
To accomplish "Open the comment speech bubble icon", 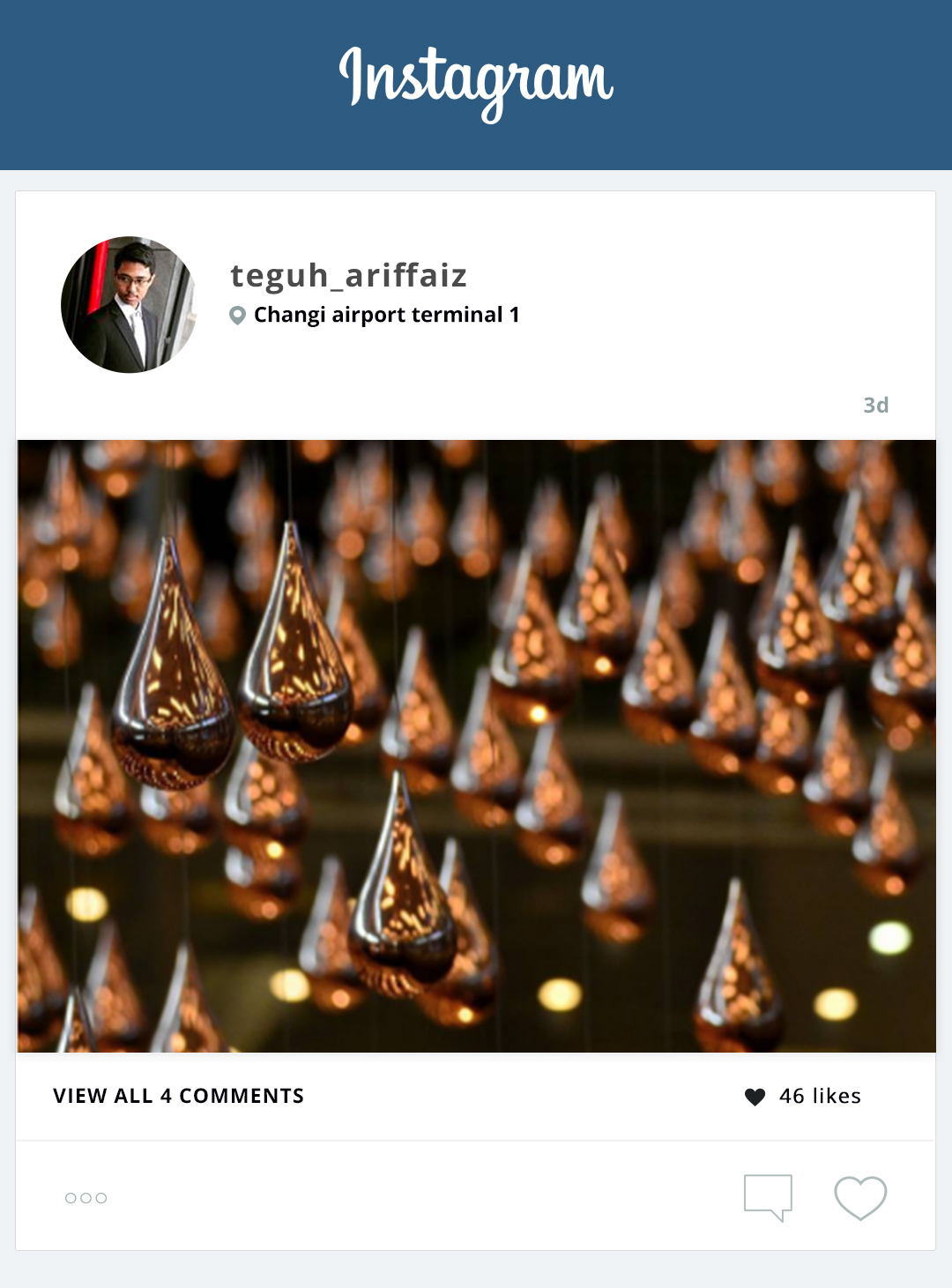I will [768, 1198].
